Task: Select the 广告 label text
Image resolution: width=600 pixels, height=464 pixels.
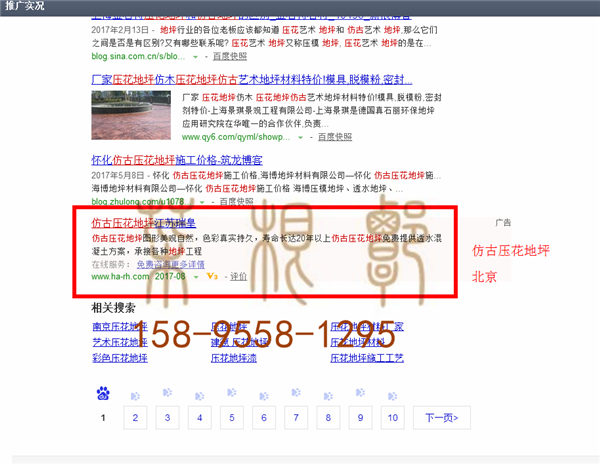Action: (x=503, y=222)
